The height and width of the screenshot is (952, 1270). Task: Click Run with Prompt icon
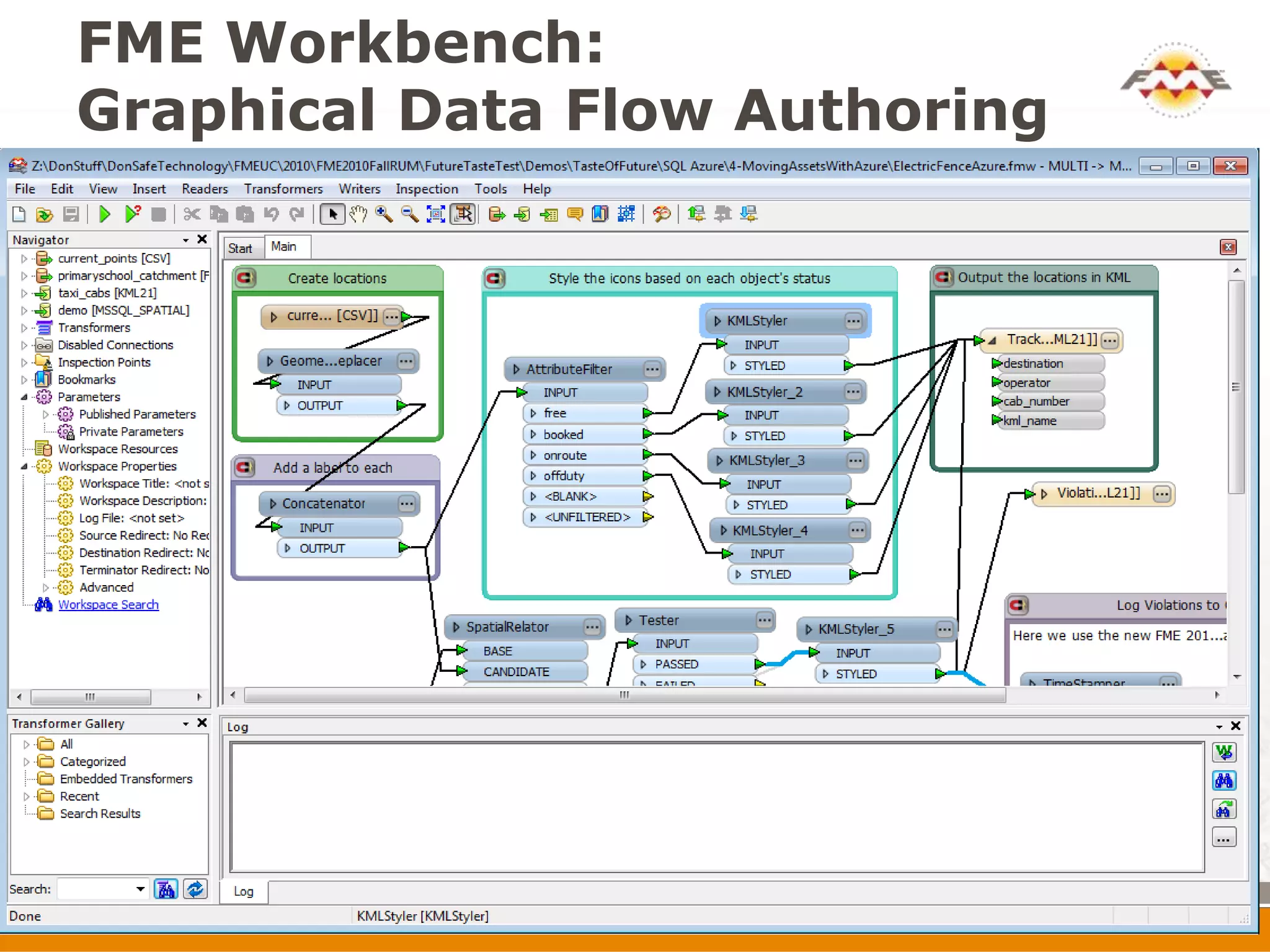[x=132, y=214]
